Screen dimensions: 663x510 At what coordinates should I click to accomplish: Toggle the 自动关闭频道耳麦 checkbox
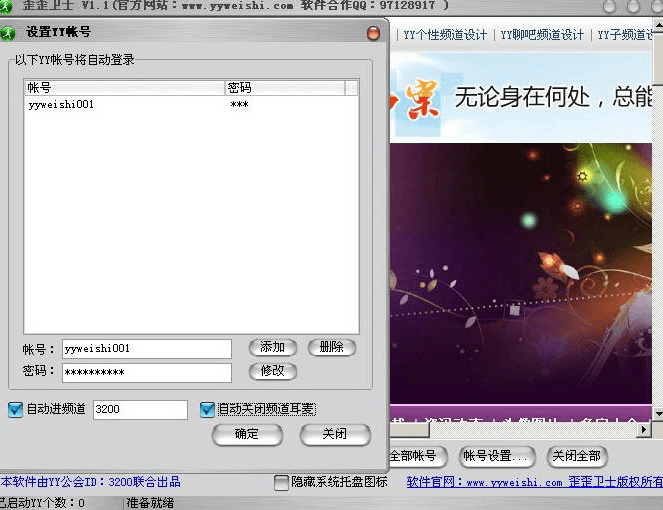[207, 409]
